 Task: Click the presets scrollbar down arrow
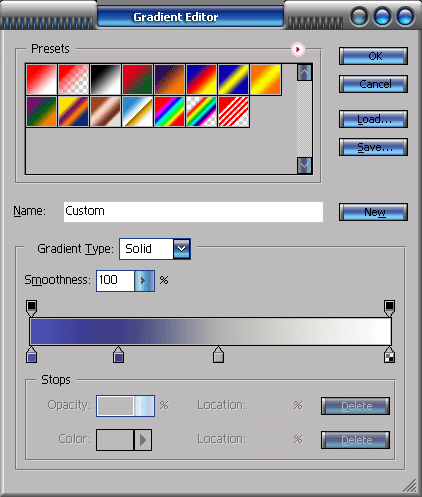(304, 165)
